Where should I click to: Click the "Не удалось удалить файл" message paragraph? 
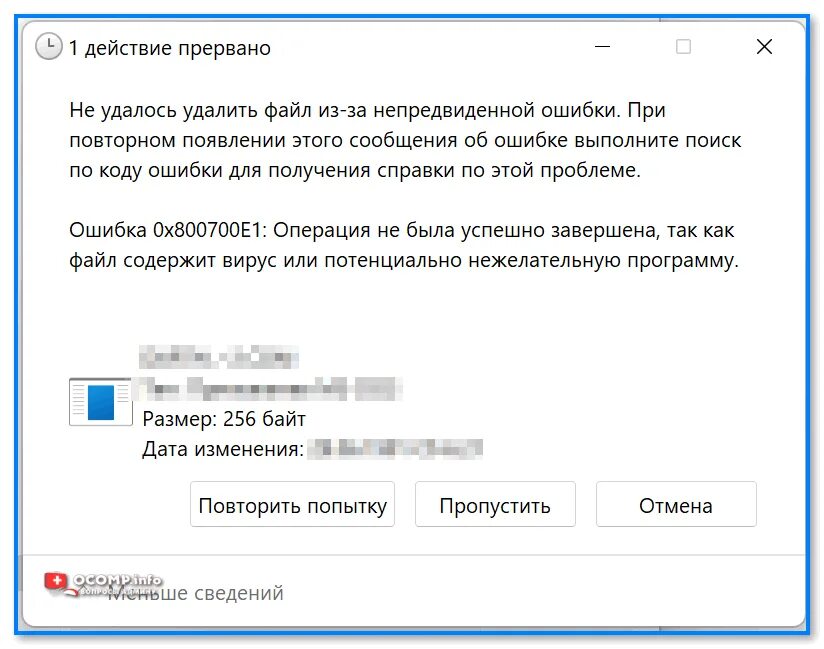[405, 140]
